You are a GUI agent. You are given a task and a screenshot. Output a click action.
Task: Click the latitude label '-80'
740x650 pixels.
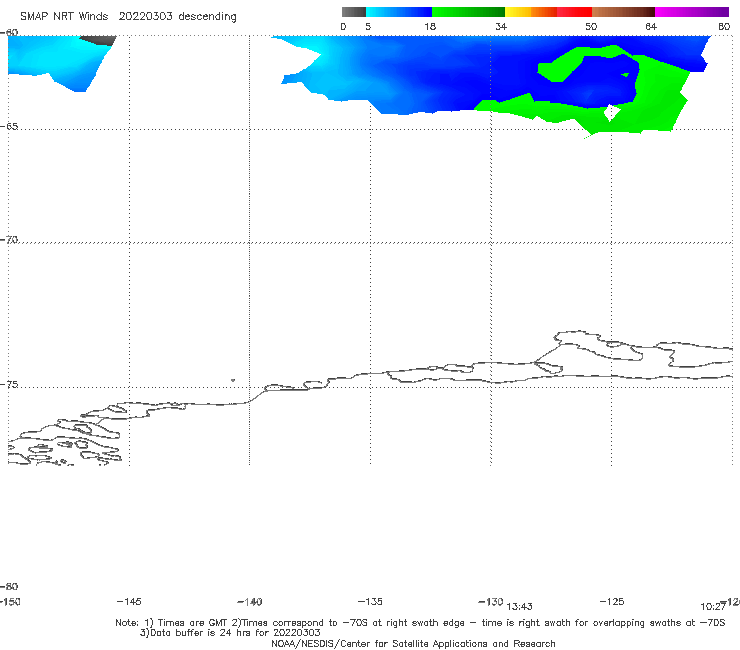[9, 587]
